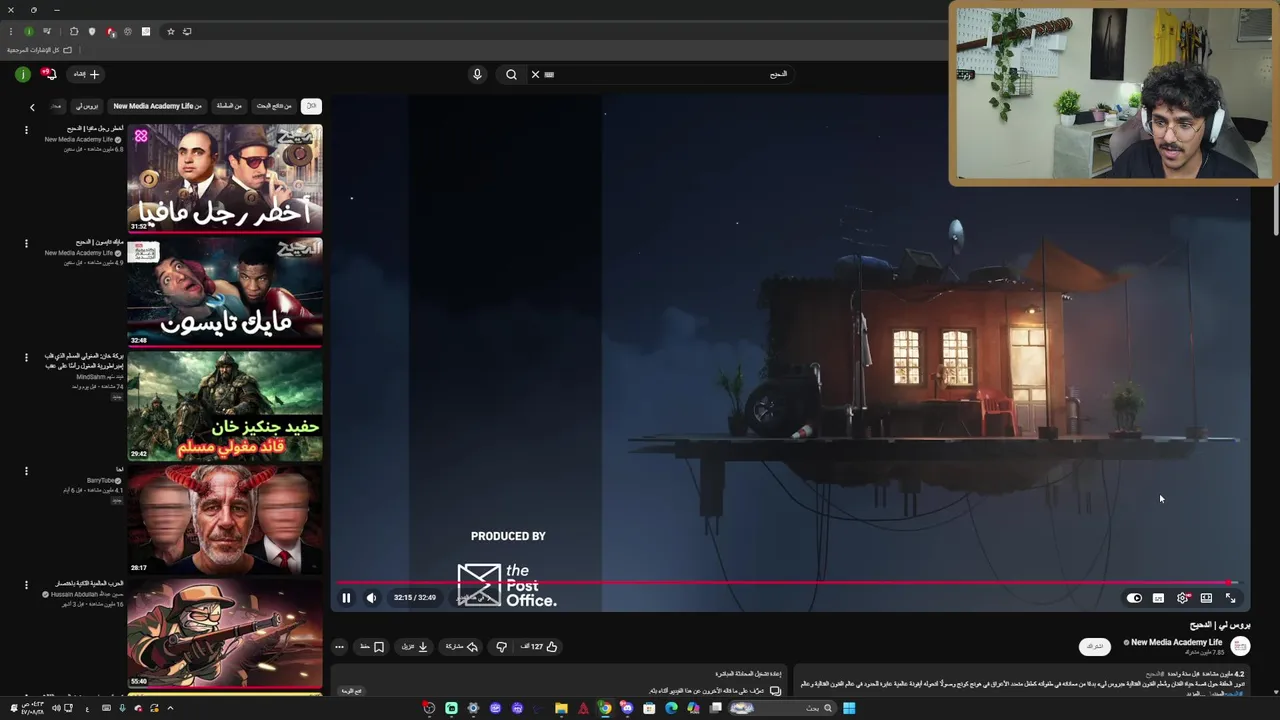Open the live chat replay icon
The height and width of the screenshot is (720, 1280).
coord(775,691)
